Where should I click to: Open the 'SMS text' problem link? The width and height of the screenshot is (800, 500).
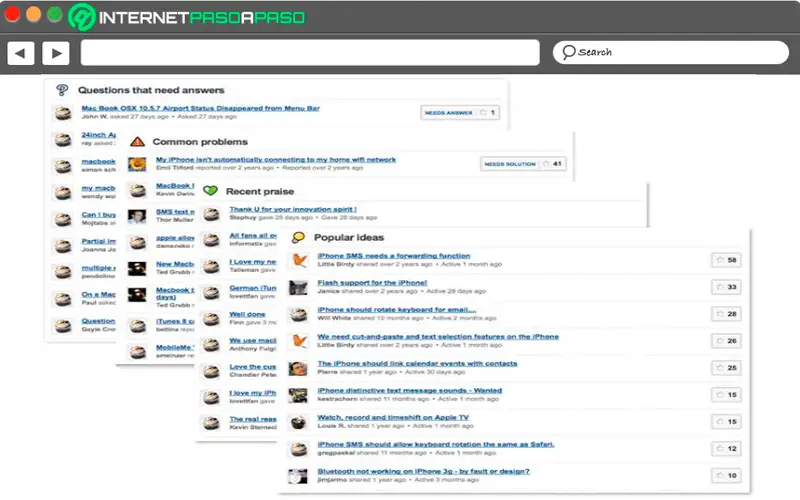(175, 212)
